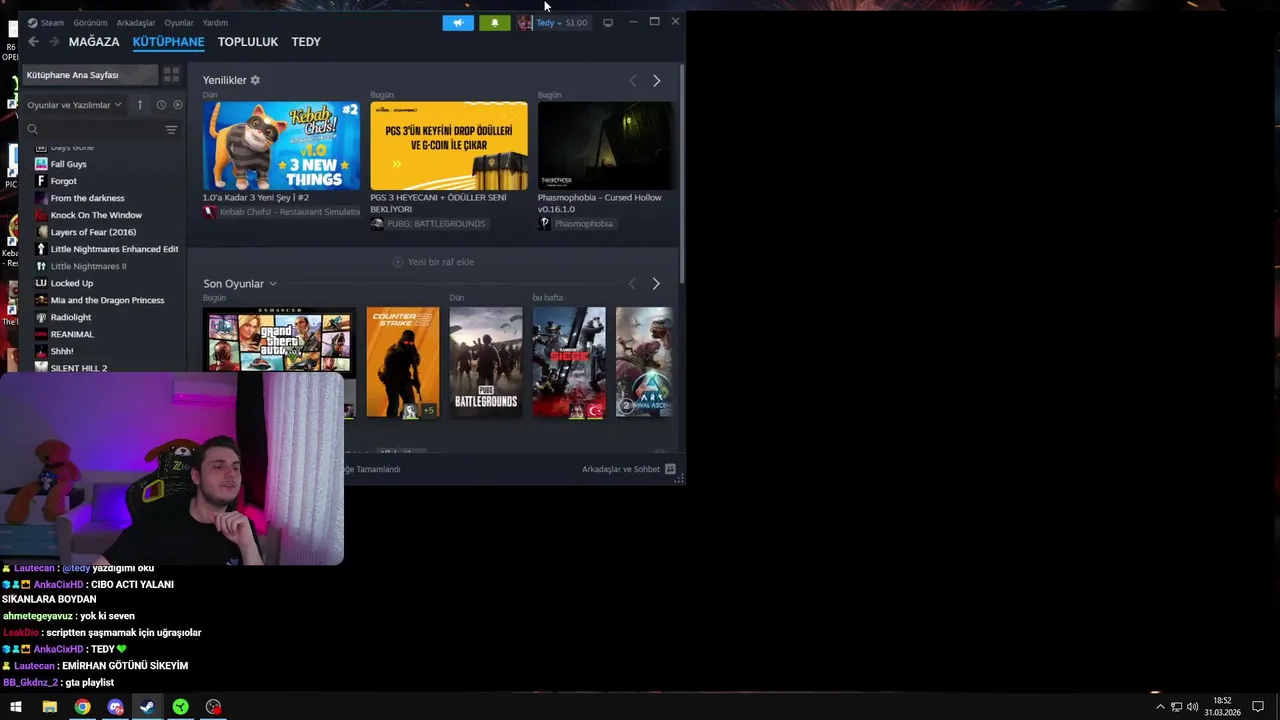Screen dimensions: 1280x720
Task: Switch Steam to Big Picture mode icon
Action: point(608,22)
